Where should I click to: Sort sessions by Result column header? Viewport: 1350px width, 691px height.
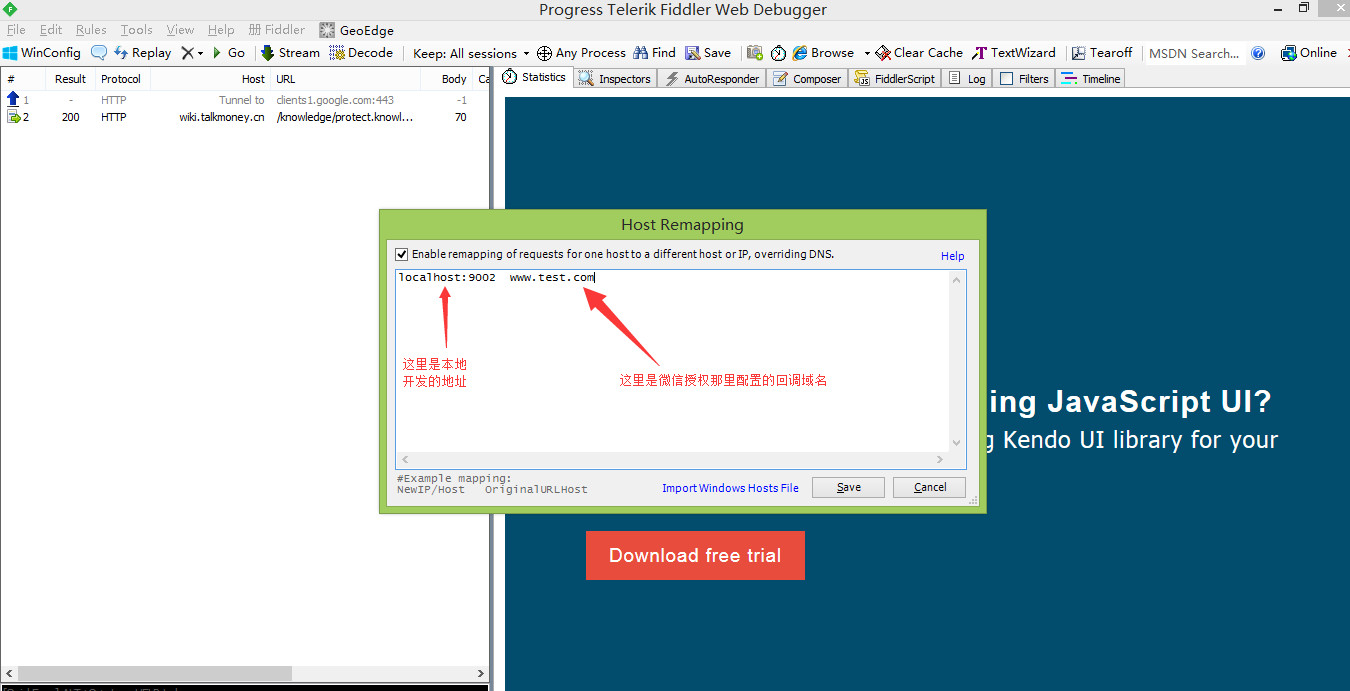point(70,79)
